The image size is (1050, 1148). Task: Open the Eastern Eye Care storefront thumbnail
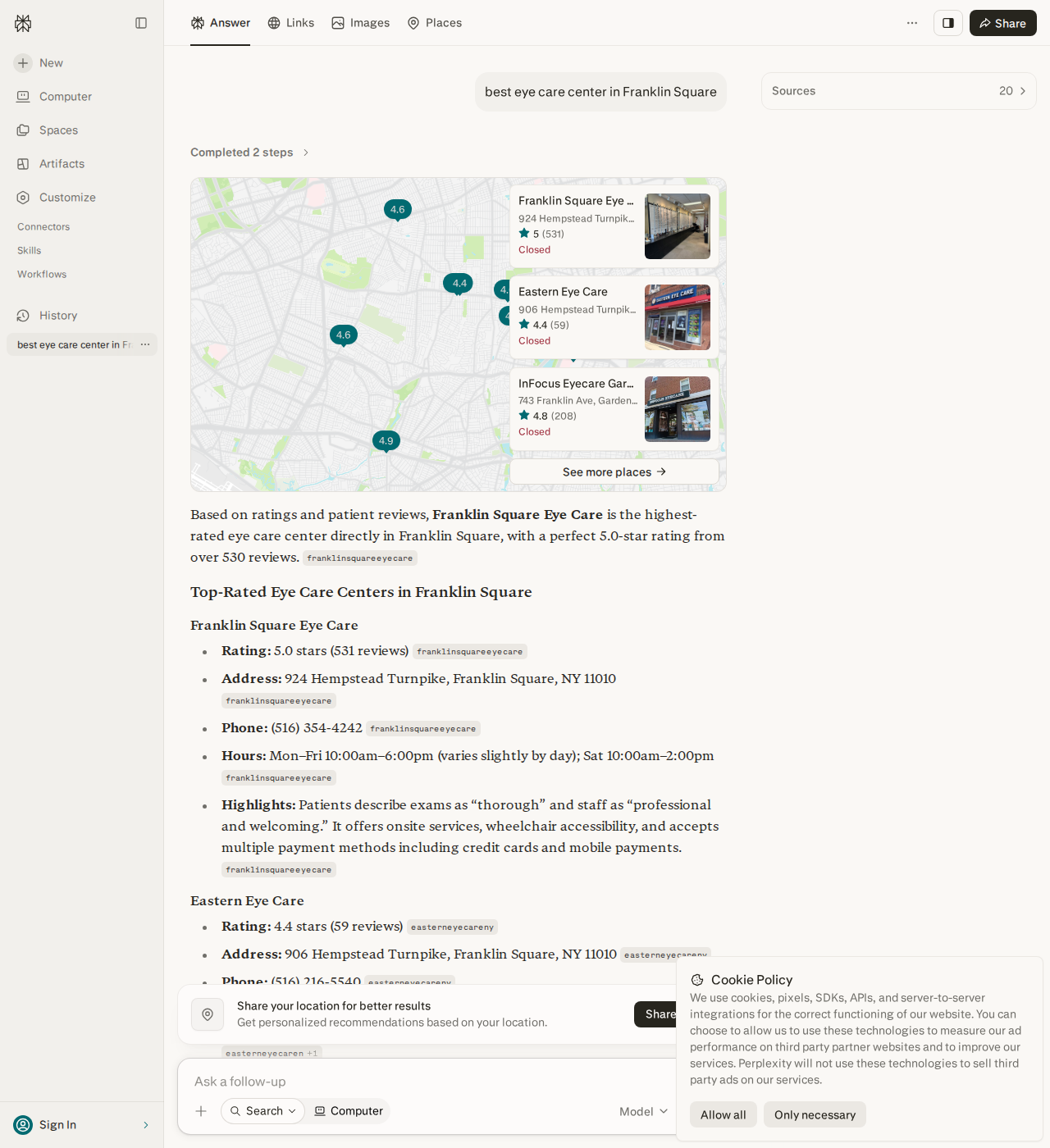point(678,317)
